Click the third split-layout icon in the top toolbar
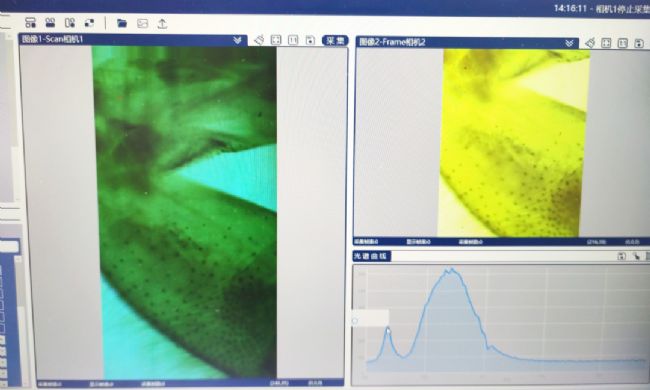 [70, 22]
